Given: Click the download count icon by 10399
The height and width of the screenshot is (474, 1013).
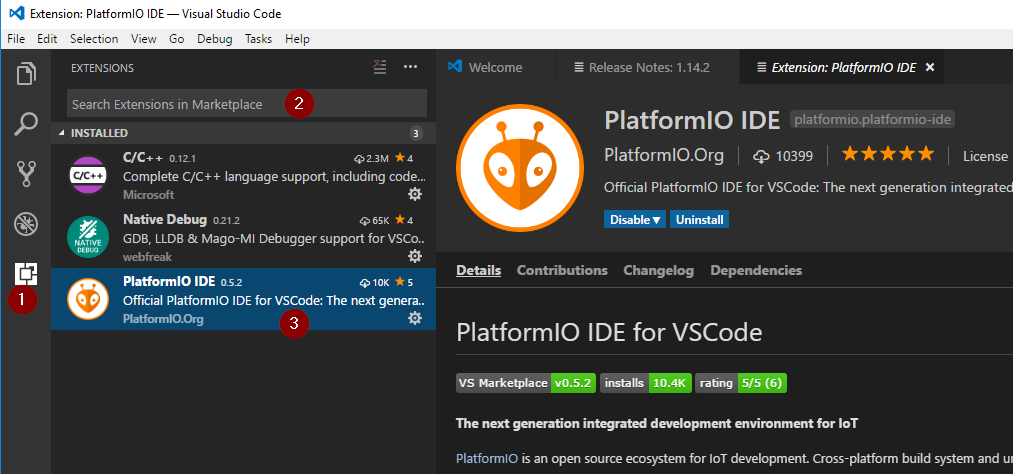Looking at the screenshot, I should 762,156.
